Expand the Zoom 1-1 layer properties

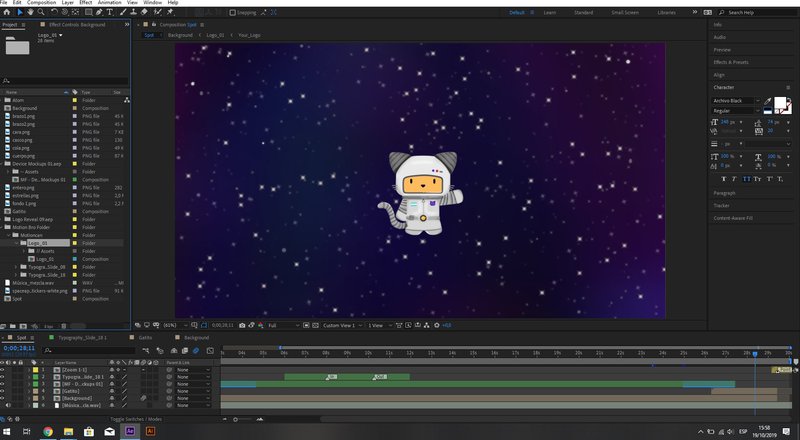(29, 370)
